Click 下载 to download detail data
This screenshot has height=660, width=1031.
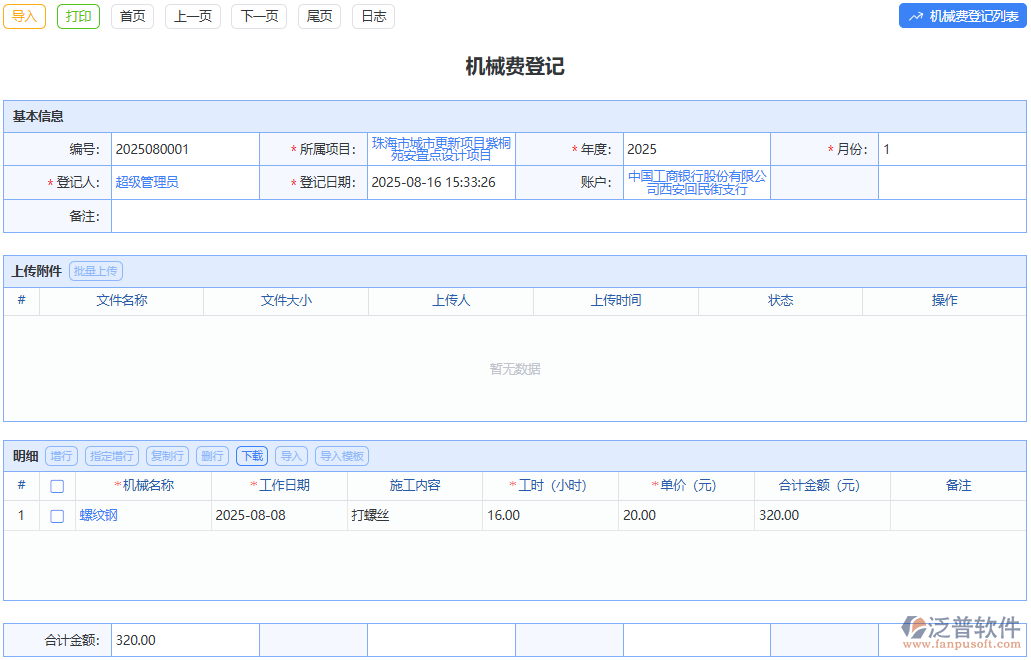coord(251,455)
